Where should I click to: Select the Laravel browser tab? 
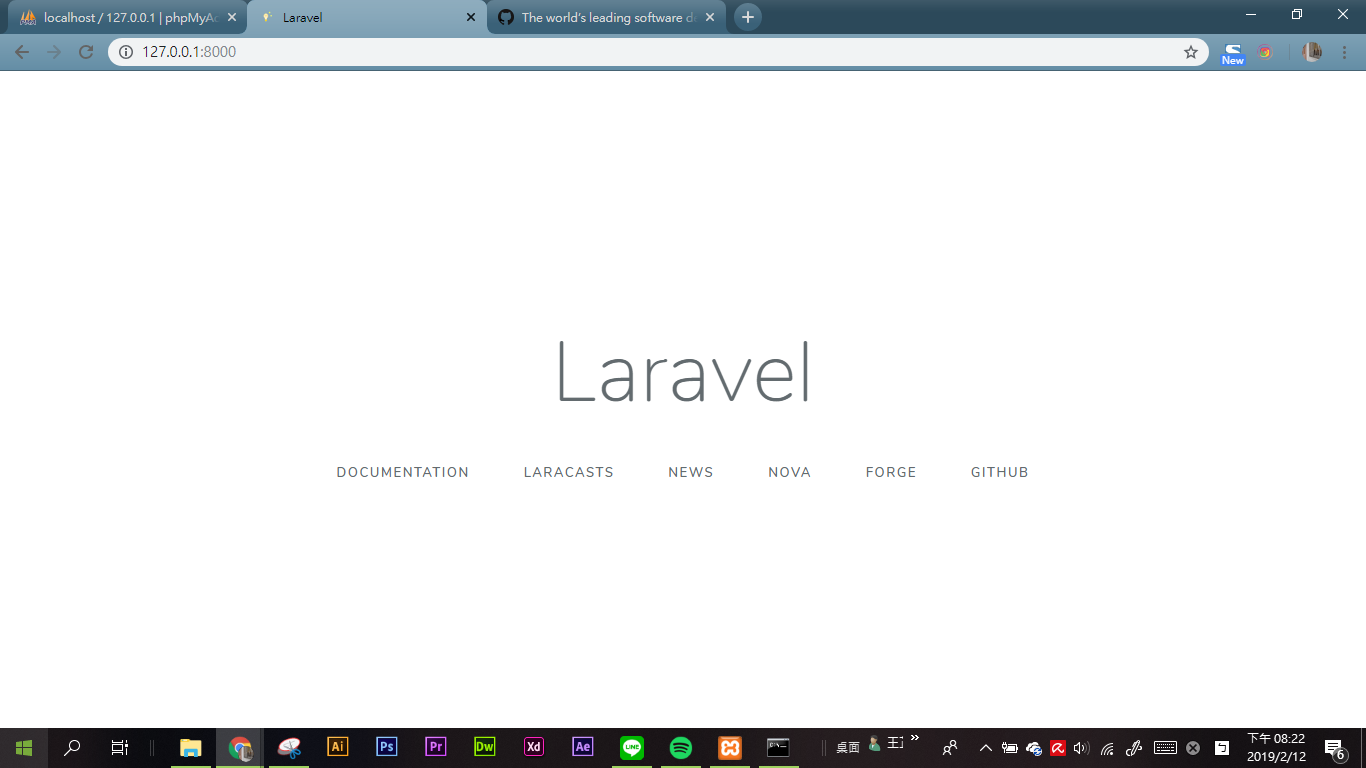367,18
